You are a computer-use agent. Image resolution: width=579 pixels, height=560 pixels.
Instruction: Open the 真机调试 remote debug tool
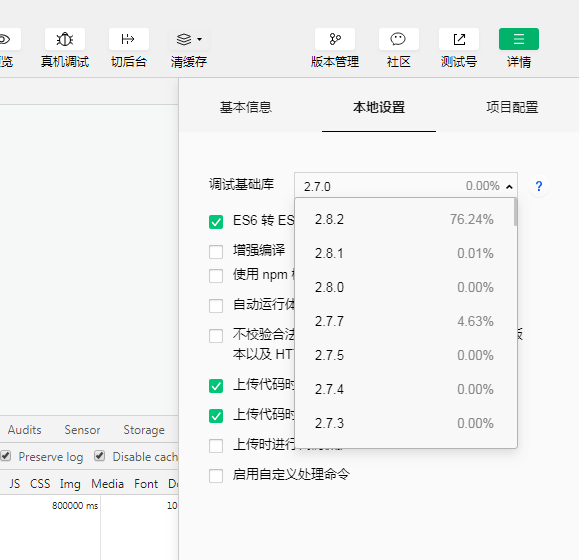point(65,39)
